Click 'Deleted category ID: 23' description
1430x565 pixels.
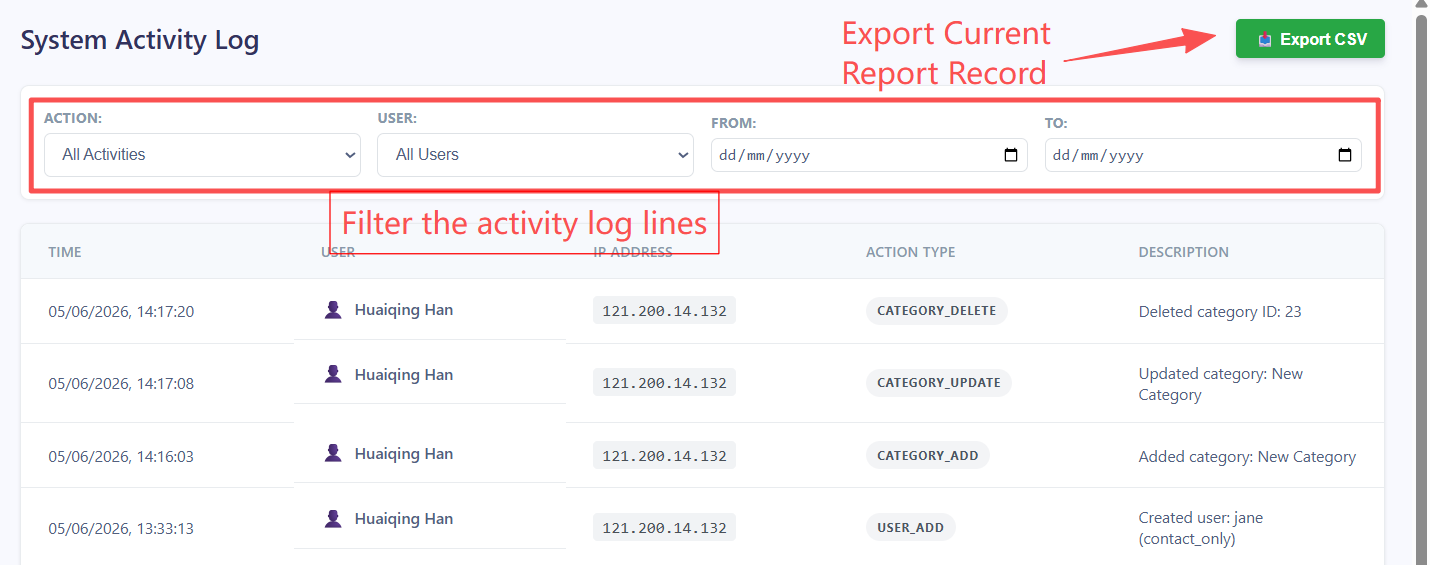(x=1220, y=312)
